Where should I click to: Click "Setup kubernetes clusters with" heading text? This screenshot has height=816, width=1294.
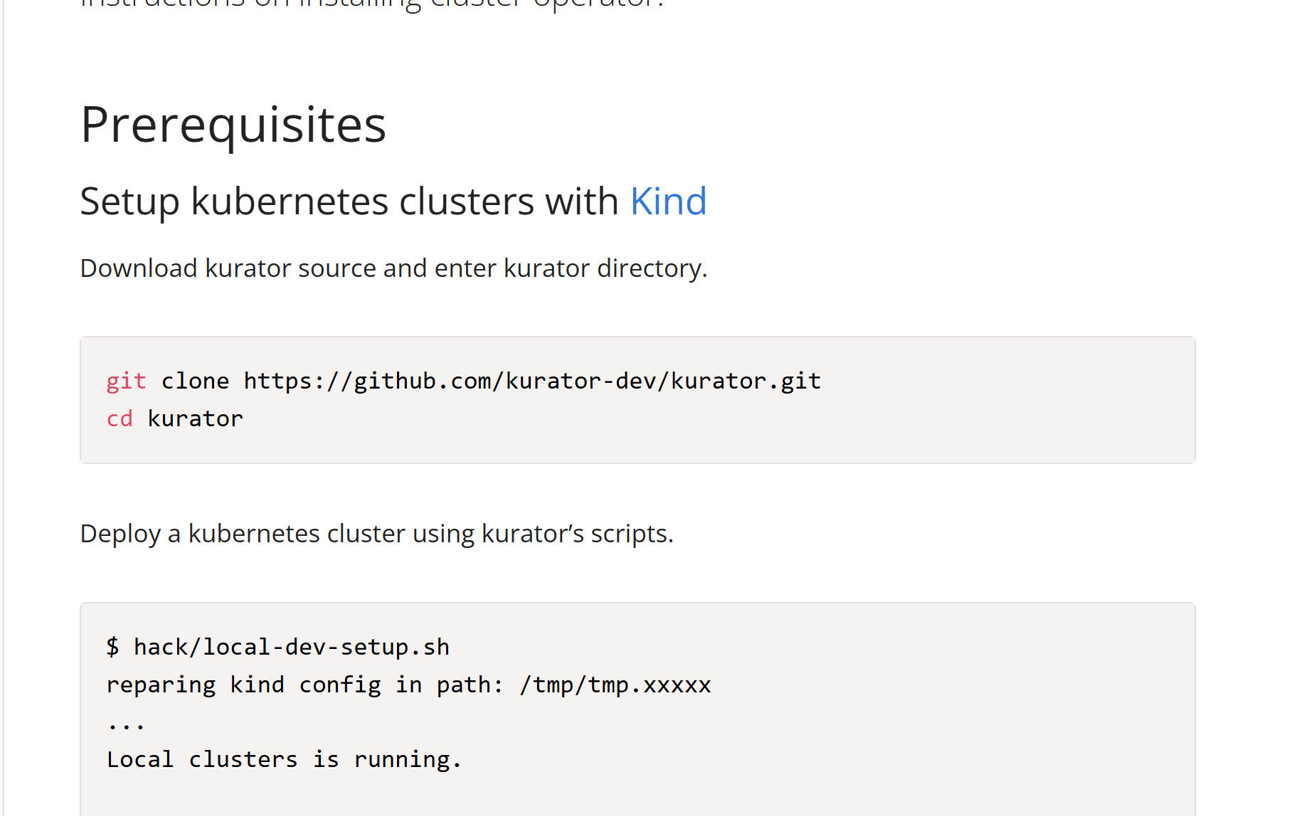(x=349, y=201)
